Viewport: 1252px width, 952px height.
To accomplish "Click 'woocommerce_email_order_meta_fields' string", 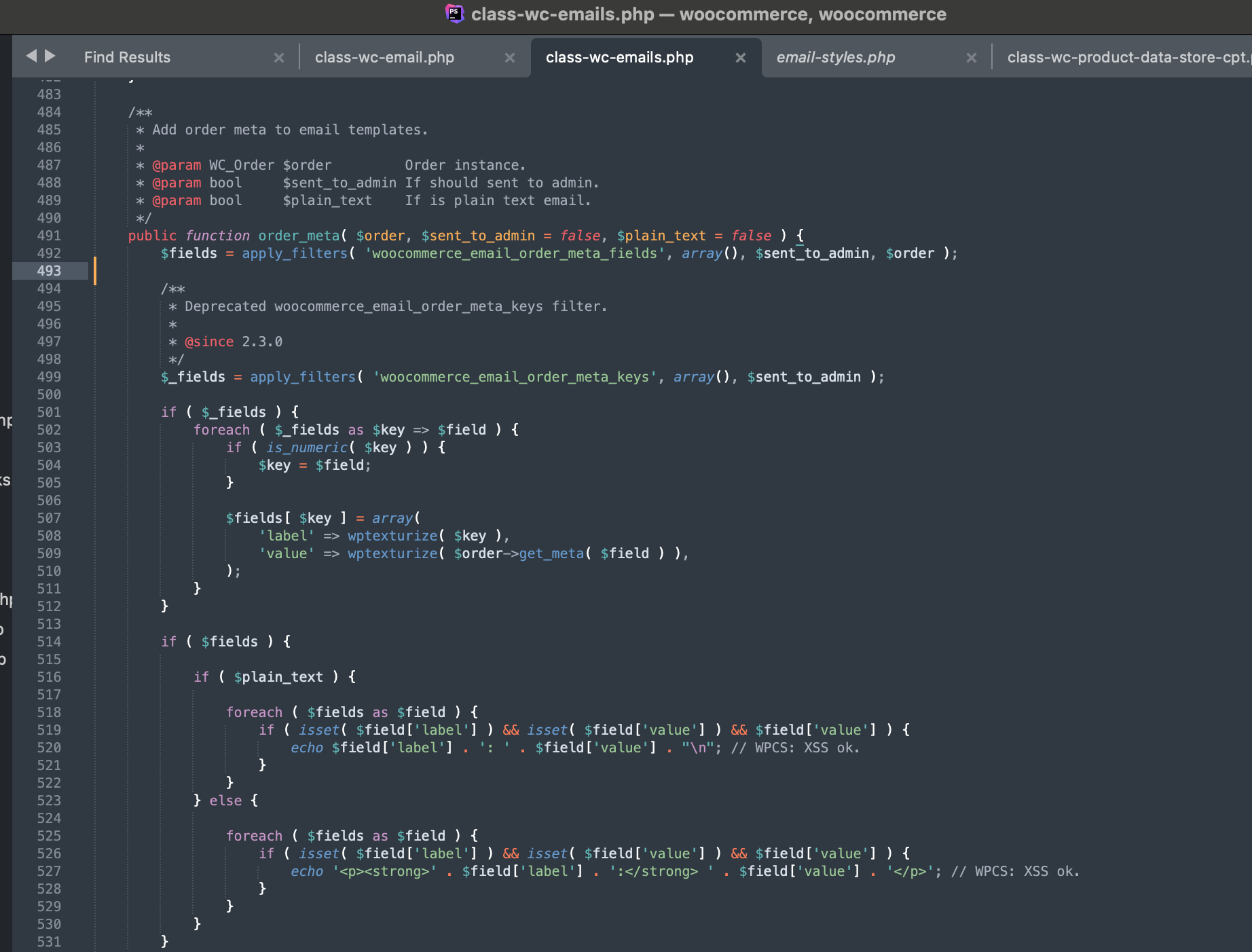I will (x=515, y=253).
